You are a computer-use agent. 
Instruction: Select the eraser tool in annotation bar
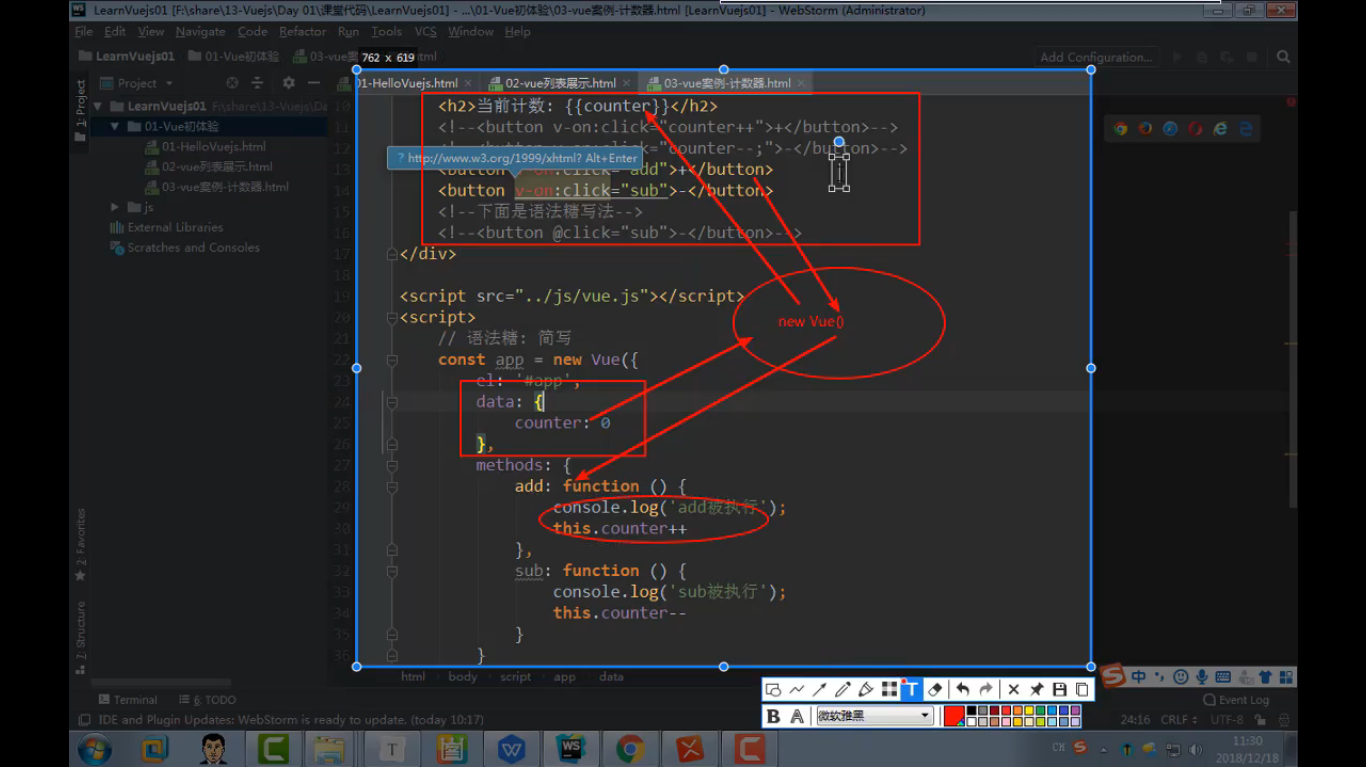[935, 690]
